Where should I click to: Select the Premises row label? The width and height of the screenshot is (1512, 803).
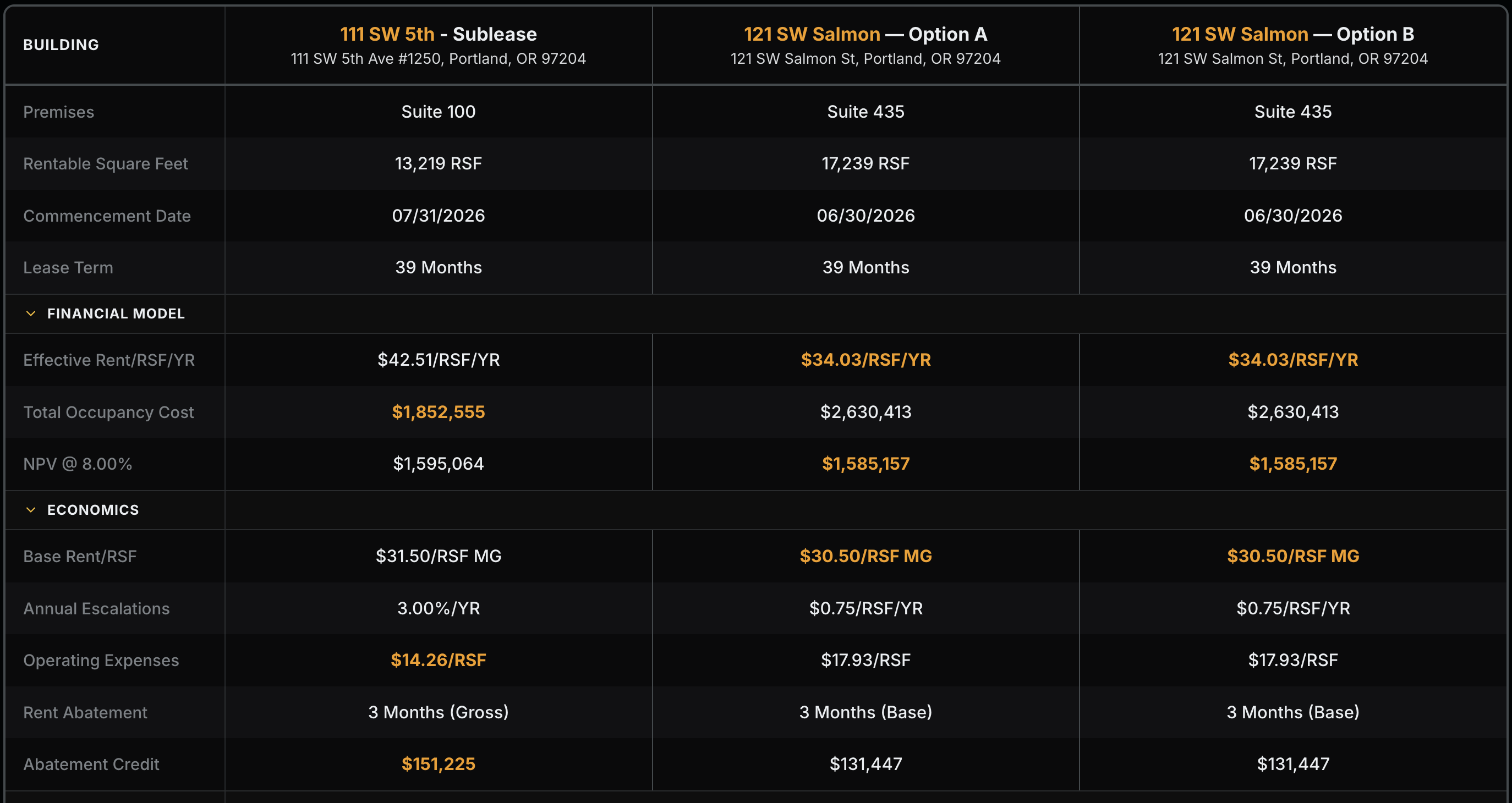click(x=59, y=112)
